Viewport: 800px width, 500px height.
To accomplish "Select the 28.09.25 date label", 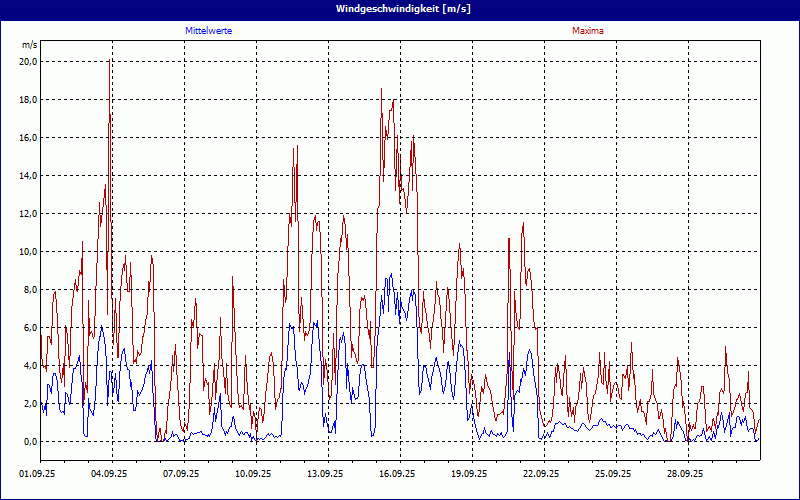I will tap(685, 474).
